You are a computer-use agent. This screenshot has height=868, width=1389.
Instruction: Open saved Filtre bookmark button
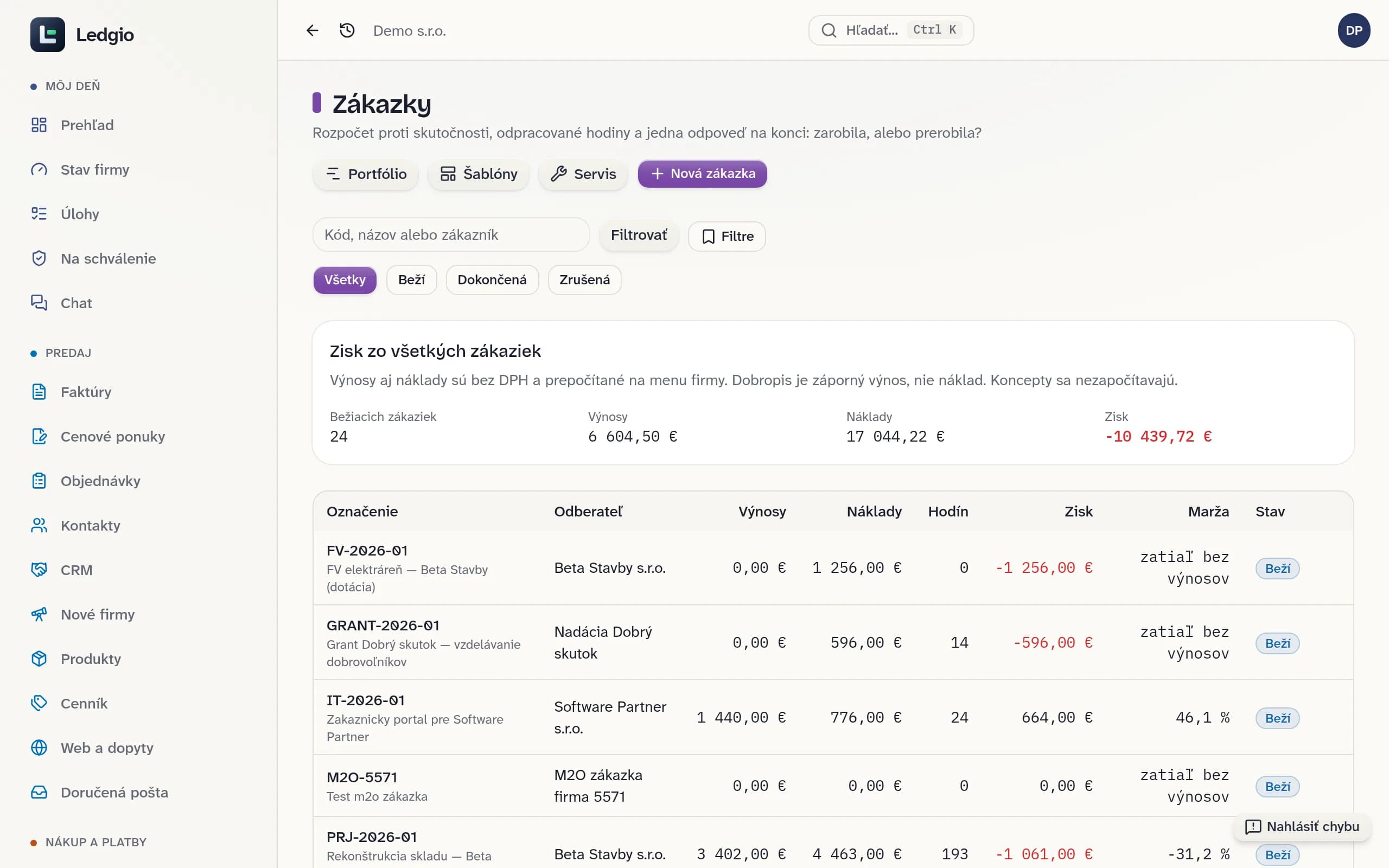pos(727,237)
